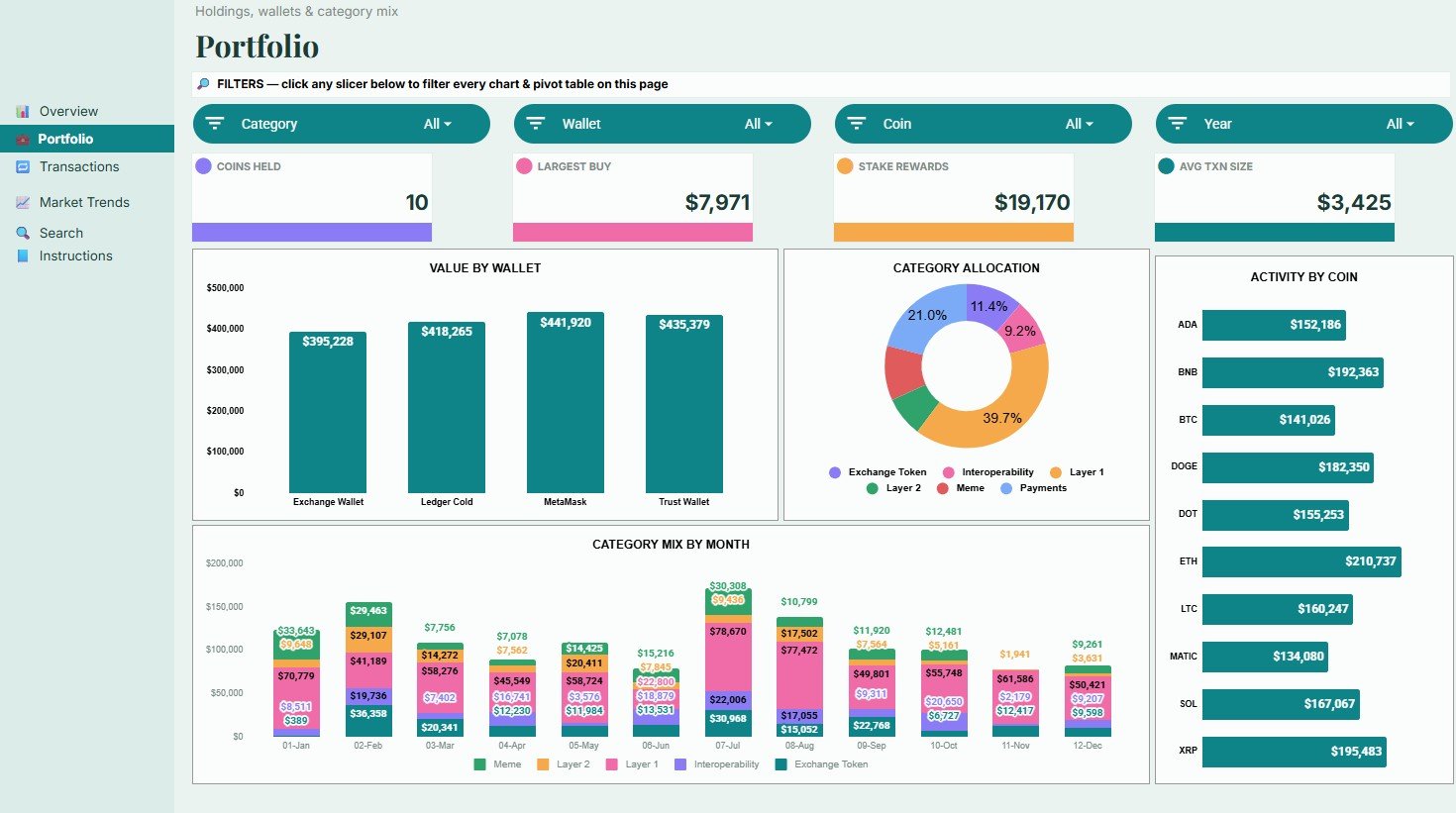Click the Layer 2 legend swatch in donut chart
The image size is (1456, 813).
[x=872, y=488]
